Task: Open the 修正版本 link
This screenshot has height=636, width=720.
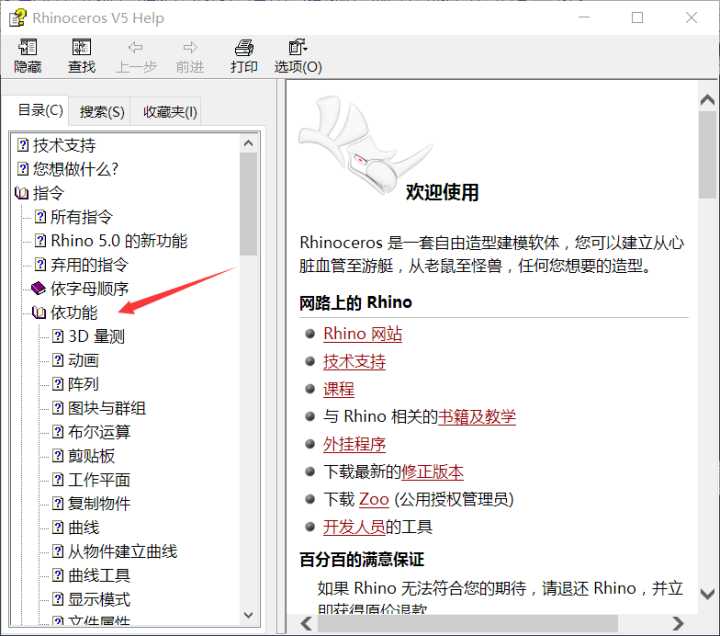Action: click(x=432, y=472)
